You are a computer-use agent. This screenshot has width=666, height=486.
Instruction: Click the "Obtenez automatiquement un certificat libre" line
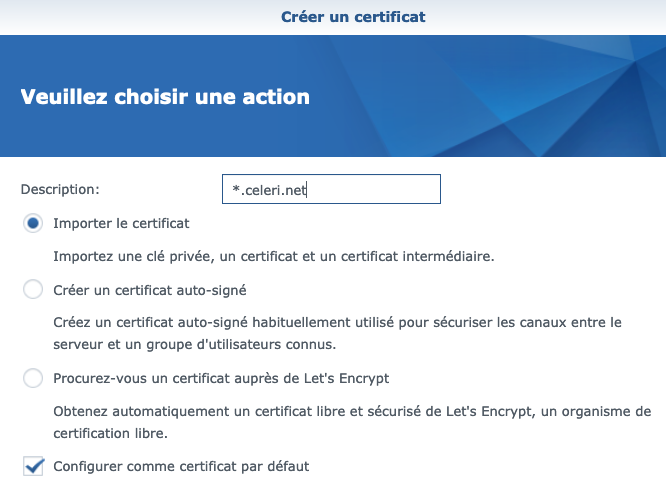tap(352, 411)
